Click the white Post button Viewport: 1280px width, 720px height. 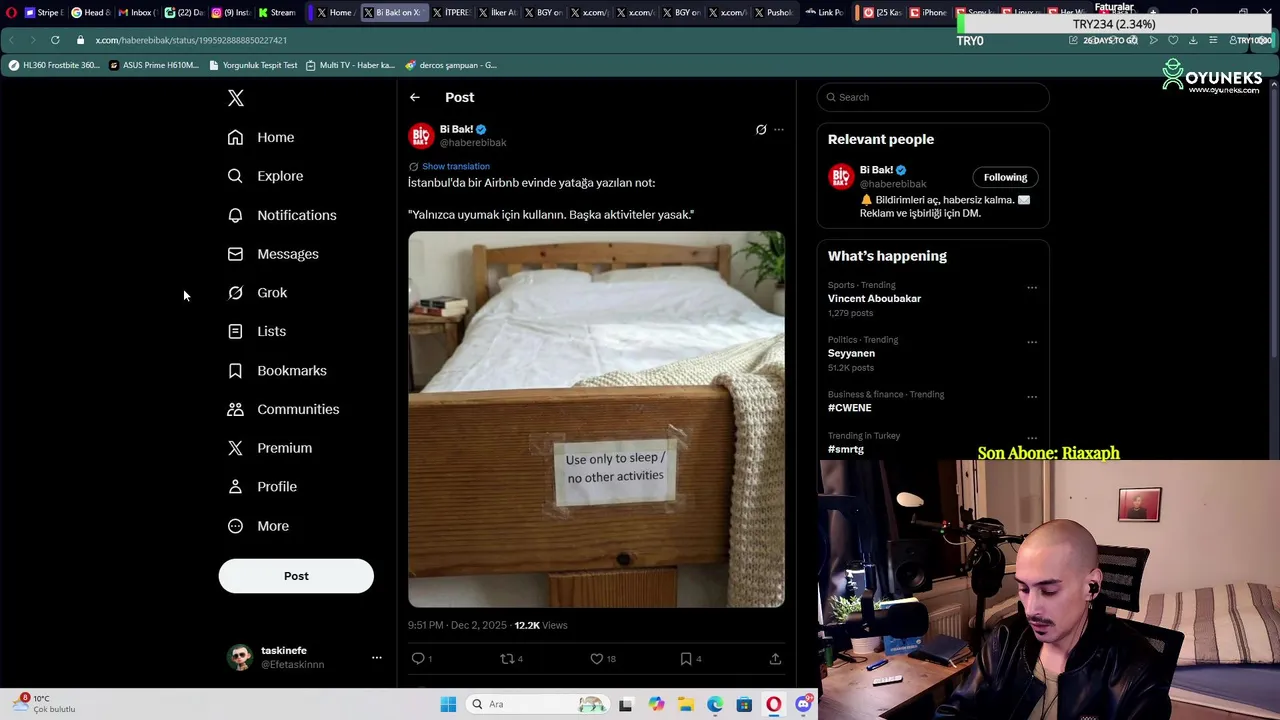[296, 576]
